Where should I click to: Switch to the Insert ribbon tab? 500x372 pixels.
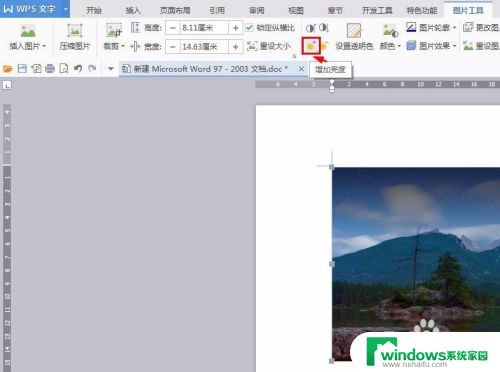[x=133, y=10]
